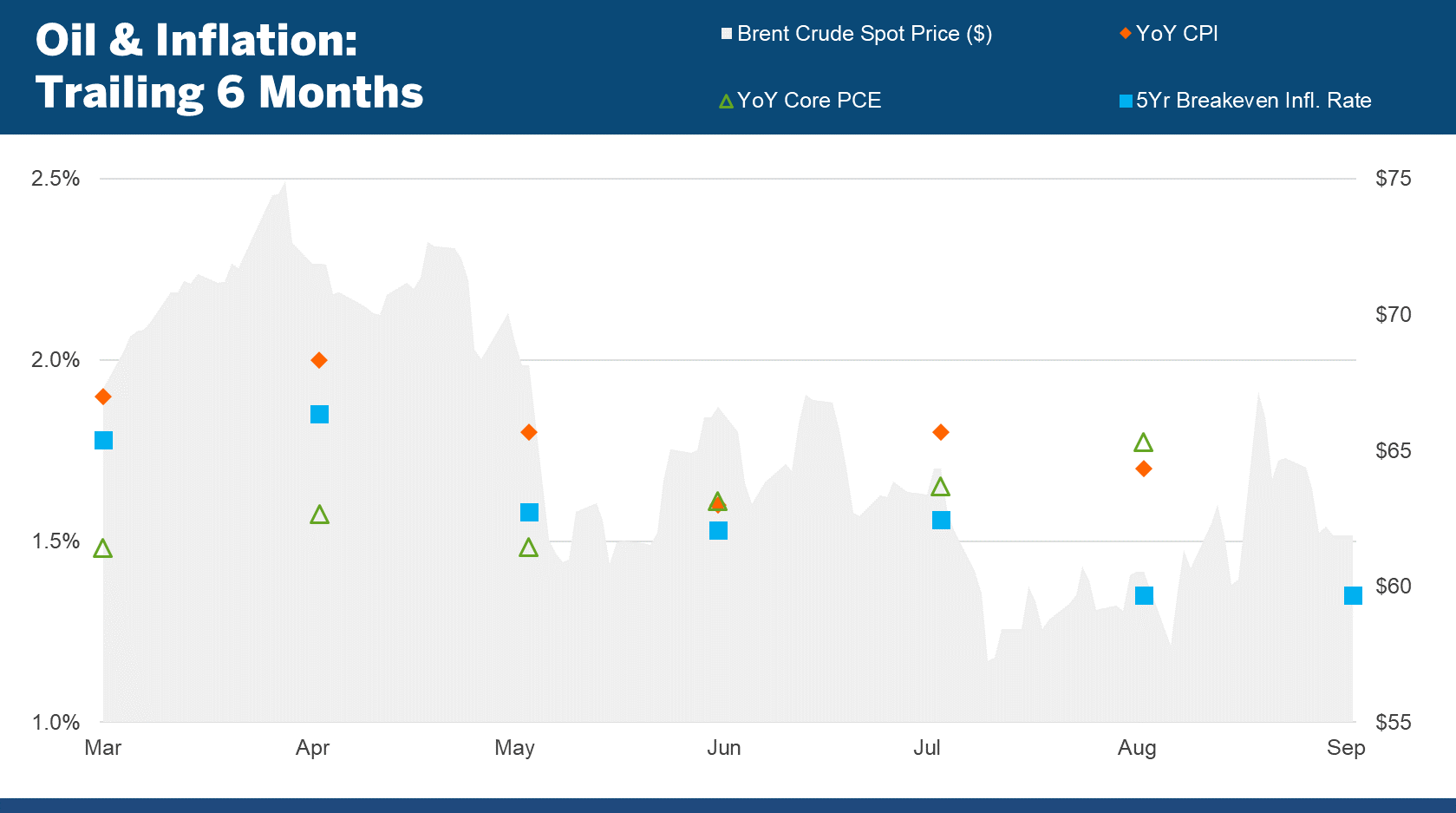1456x813 pixels.
Task: Select the March YoY CPI orange diamond
Action: click(x=103, y=397)
